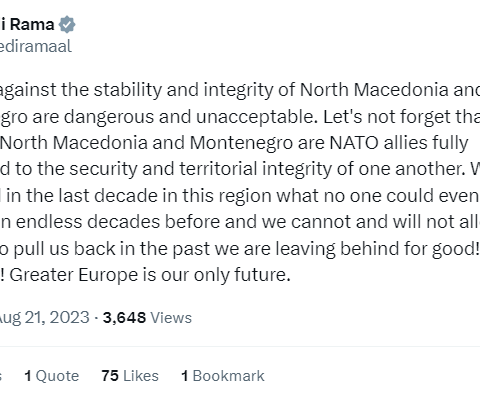480x403 pixels.
Task: Click the tweet line mentioning NATO allies
Action: click(234, 143)
